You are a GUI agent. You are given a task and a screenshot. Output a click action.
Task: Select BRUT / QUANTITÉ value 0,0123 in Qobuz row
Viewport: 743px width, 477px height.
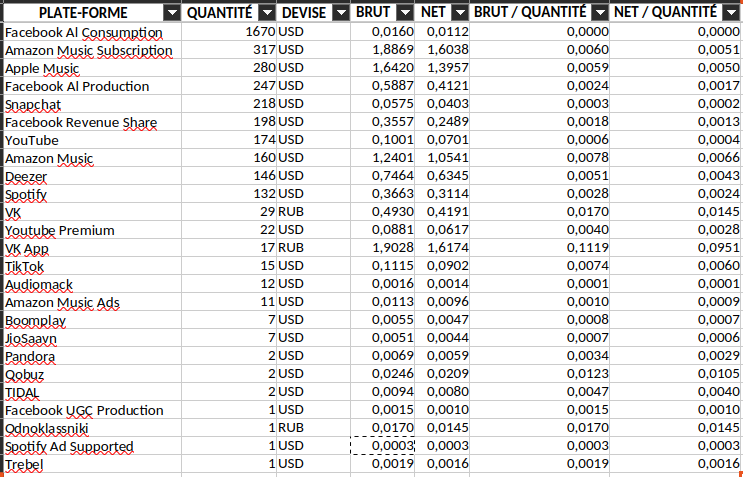(x=540, y=374)
